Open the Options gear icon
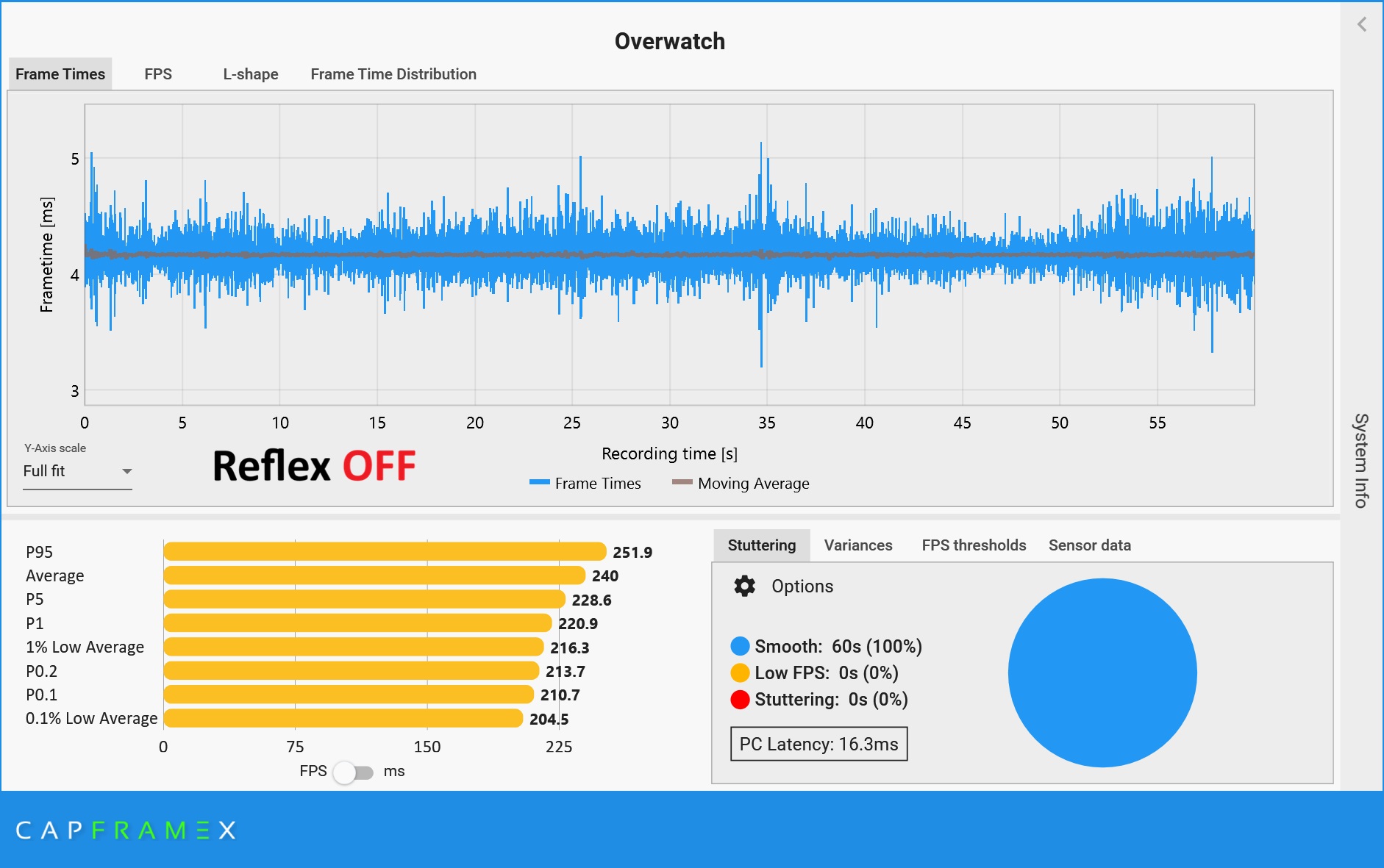 (744, 586)
